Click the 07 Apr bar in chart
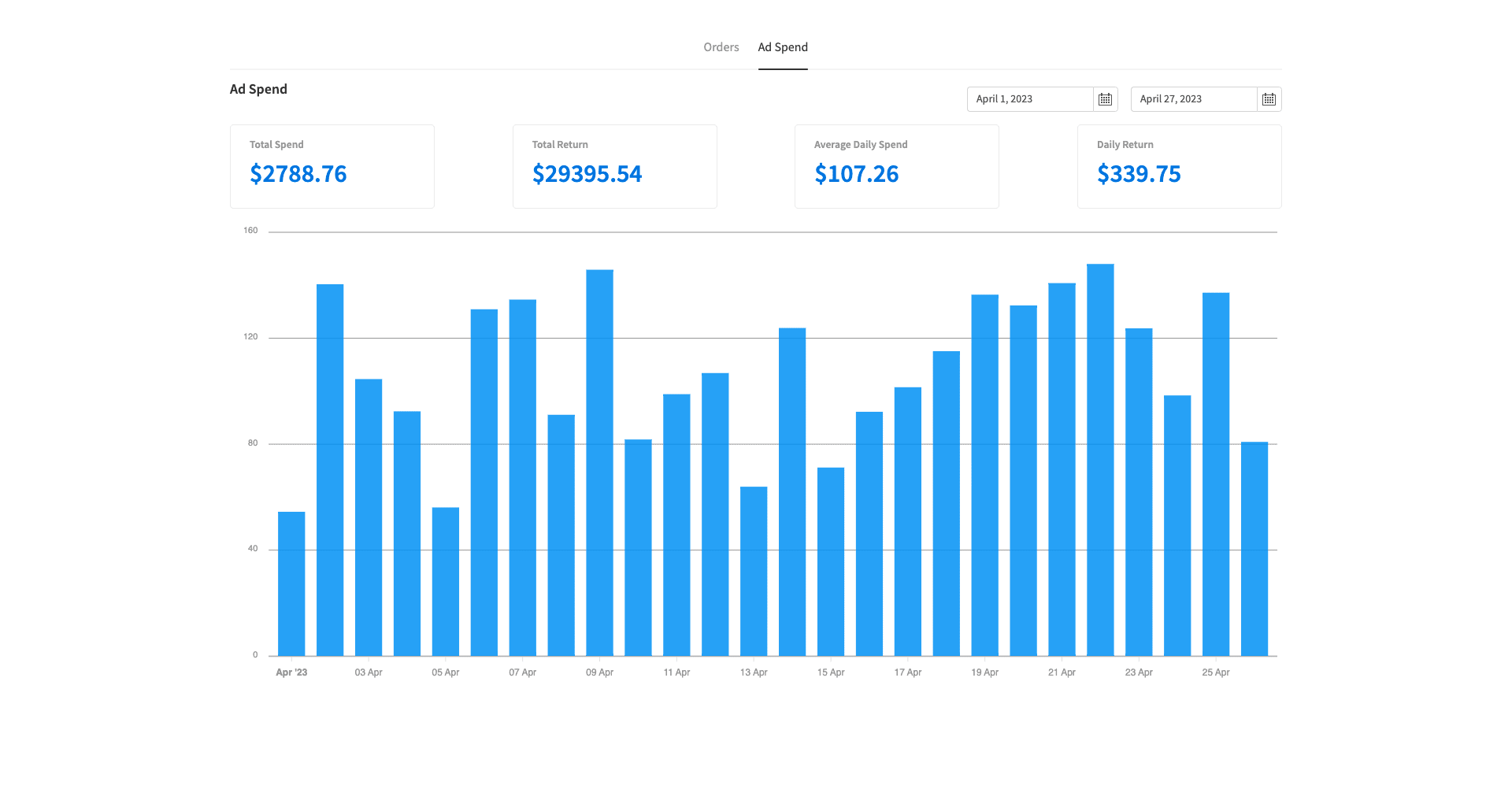The width and height of the screenshot is (1512, 800). (523, 478)
